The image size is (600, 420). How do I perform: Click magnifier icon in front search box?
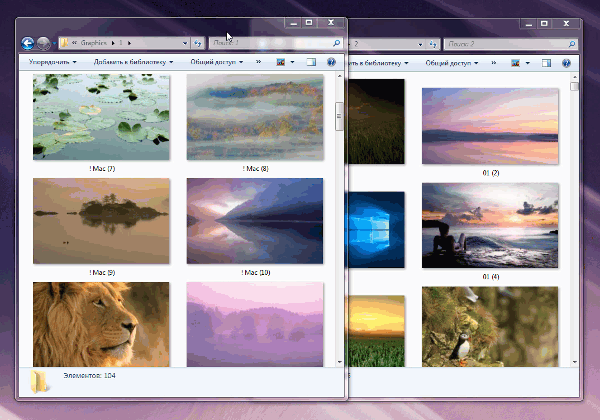coord(336,43)
